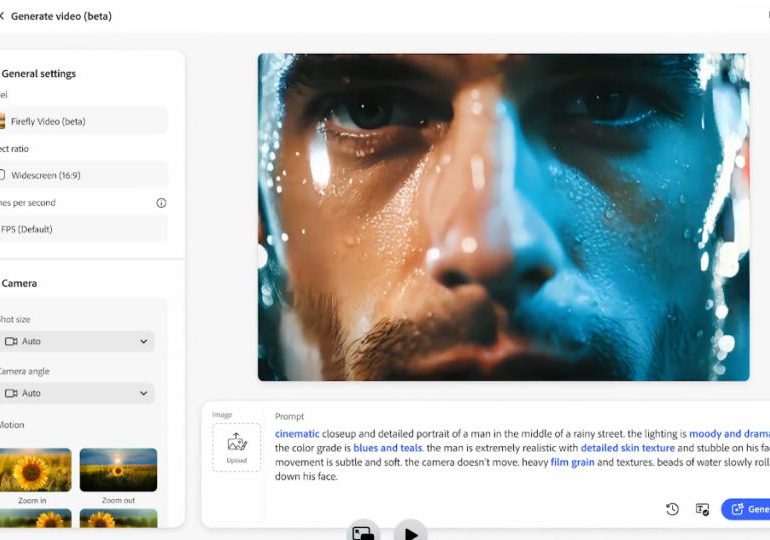Close the Generate video panel with X
The height and width of the screenshot is (540, 770).
coord(1,16)
